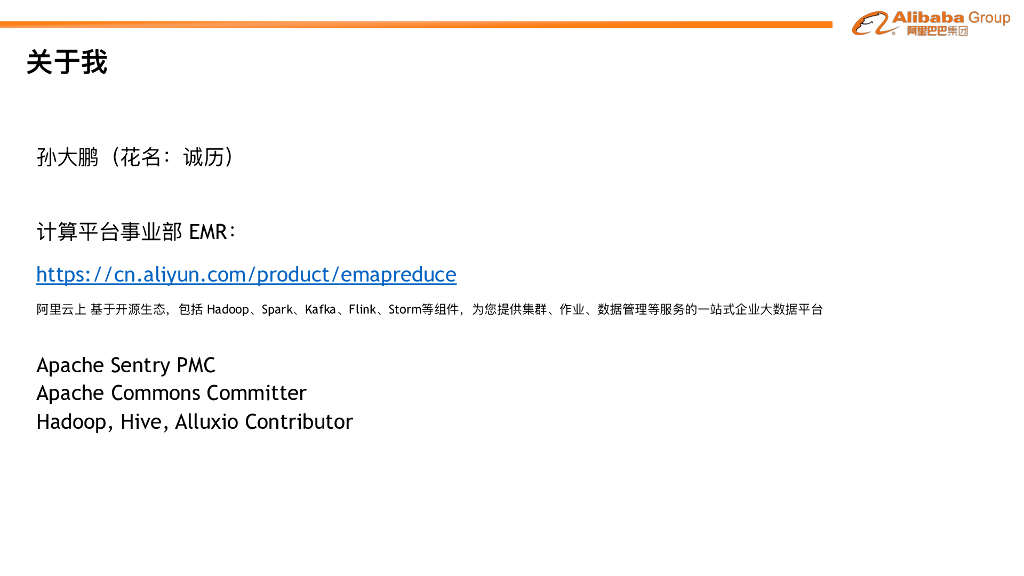Click the Alibaba smiley logo icon
This screenshot has width=1024, height=576.
[x=869, y=23]
